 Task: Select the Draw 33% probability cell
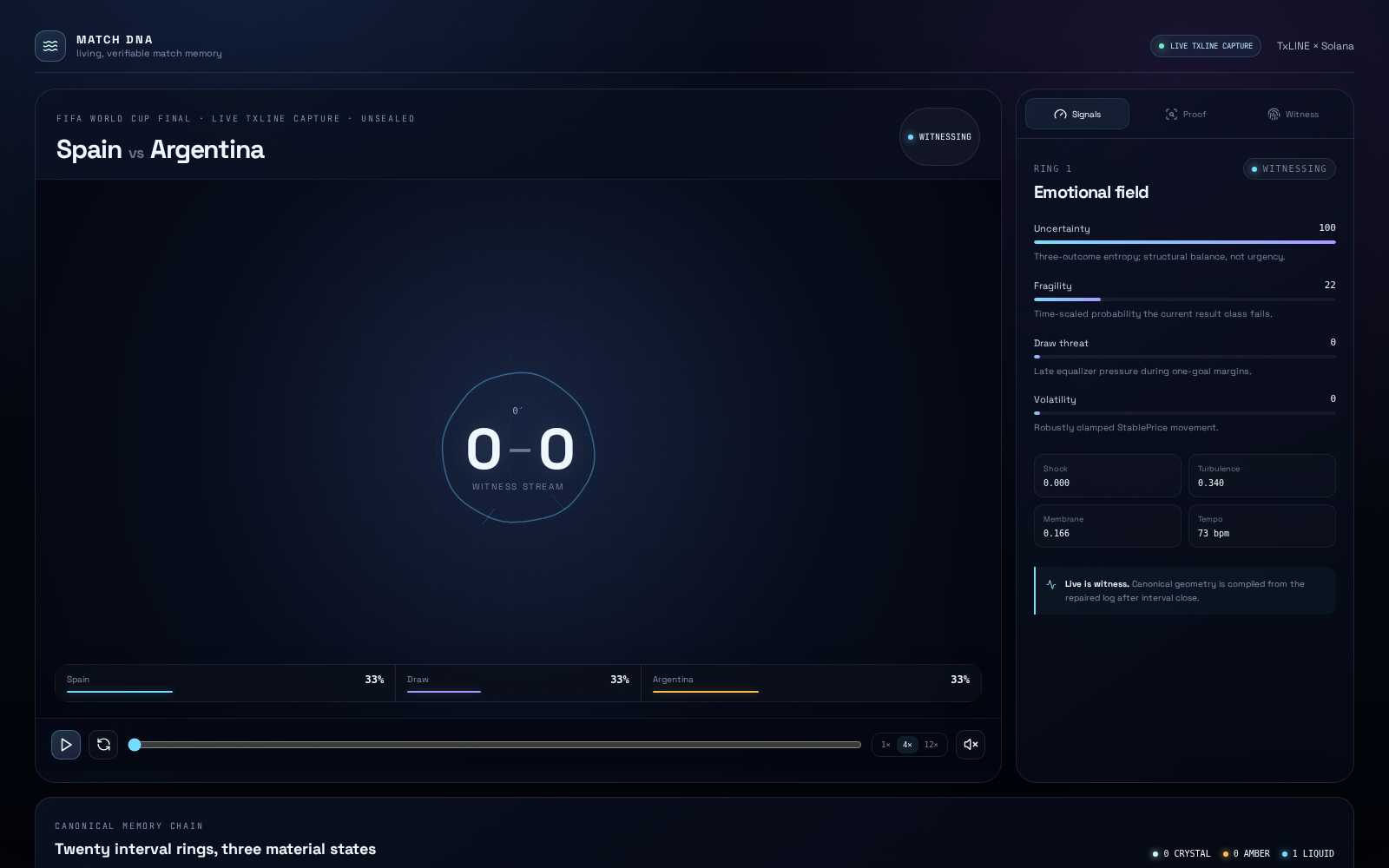point(518,683)
